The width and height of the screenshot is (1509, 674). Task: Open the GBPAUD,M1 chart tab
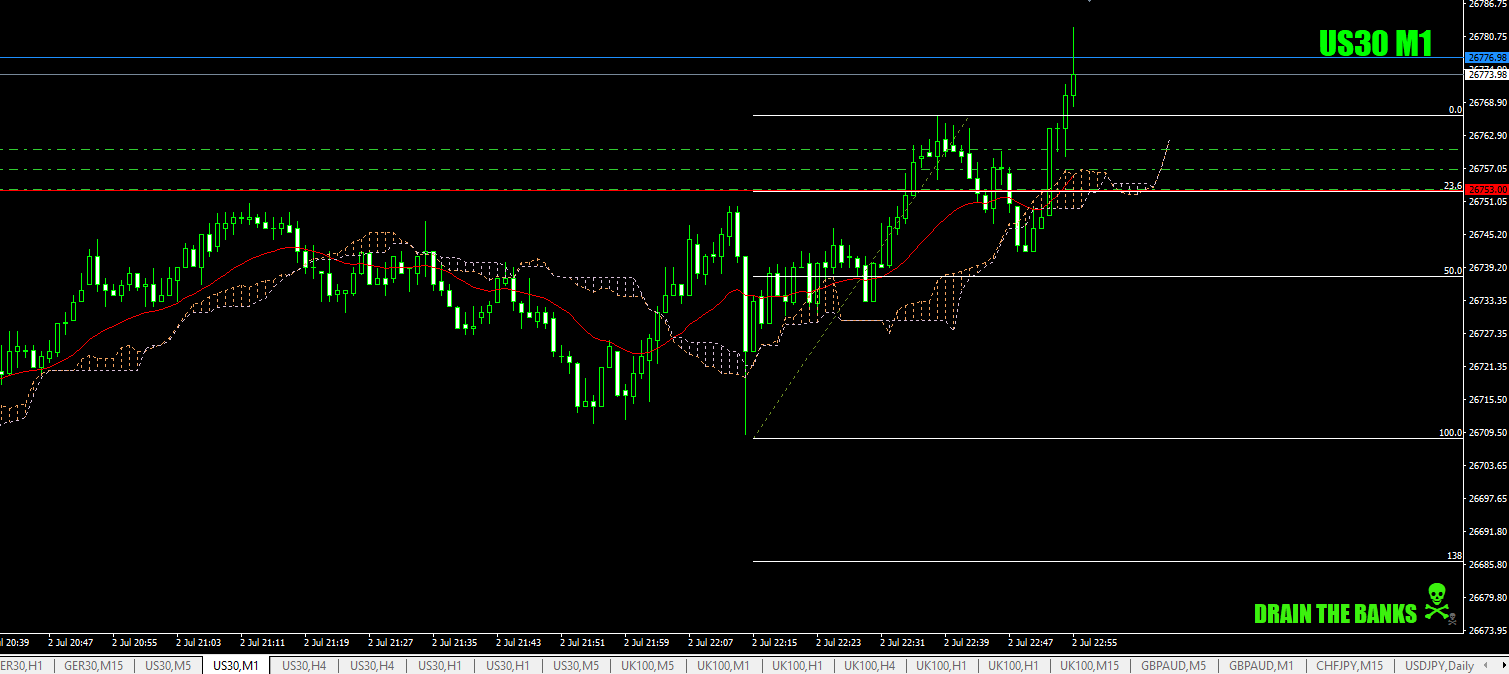click(1261, 665)
